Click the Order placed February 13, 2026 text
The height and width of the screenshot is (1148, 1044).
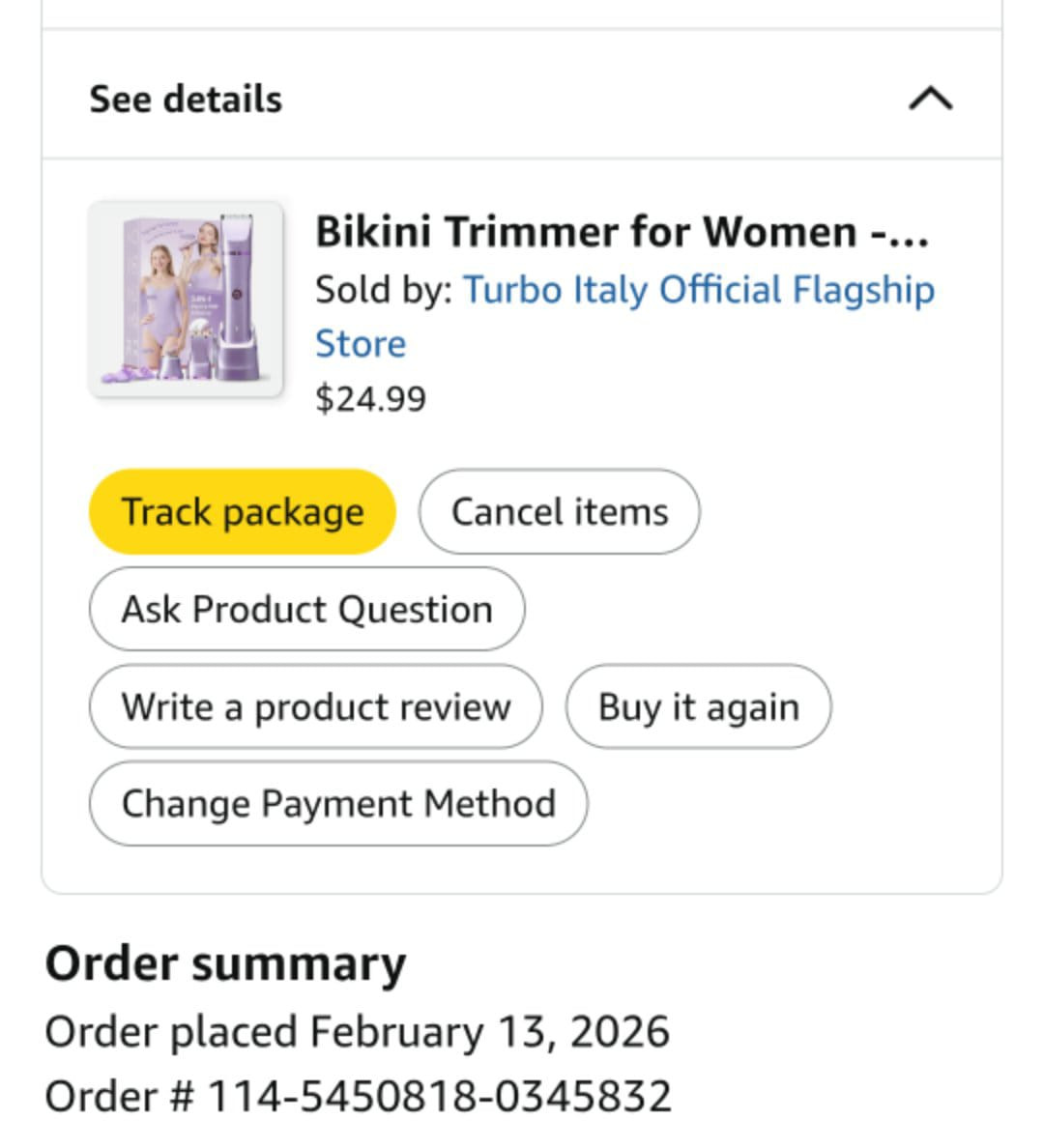pos(357,1031)
